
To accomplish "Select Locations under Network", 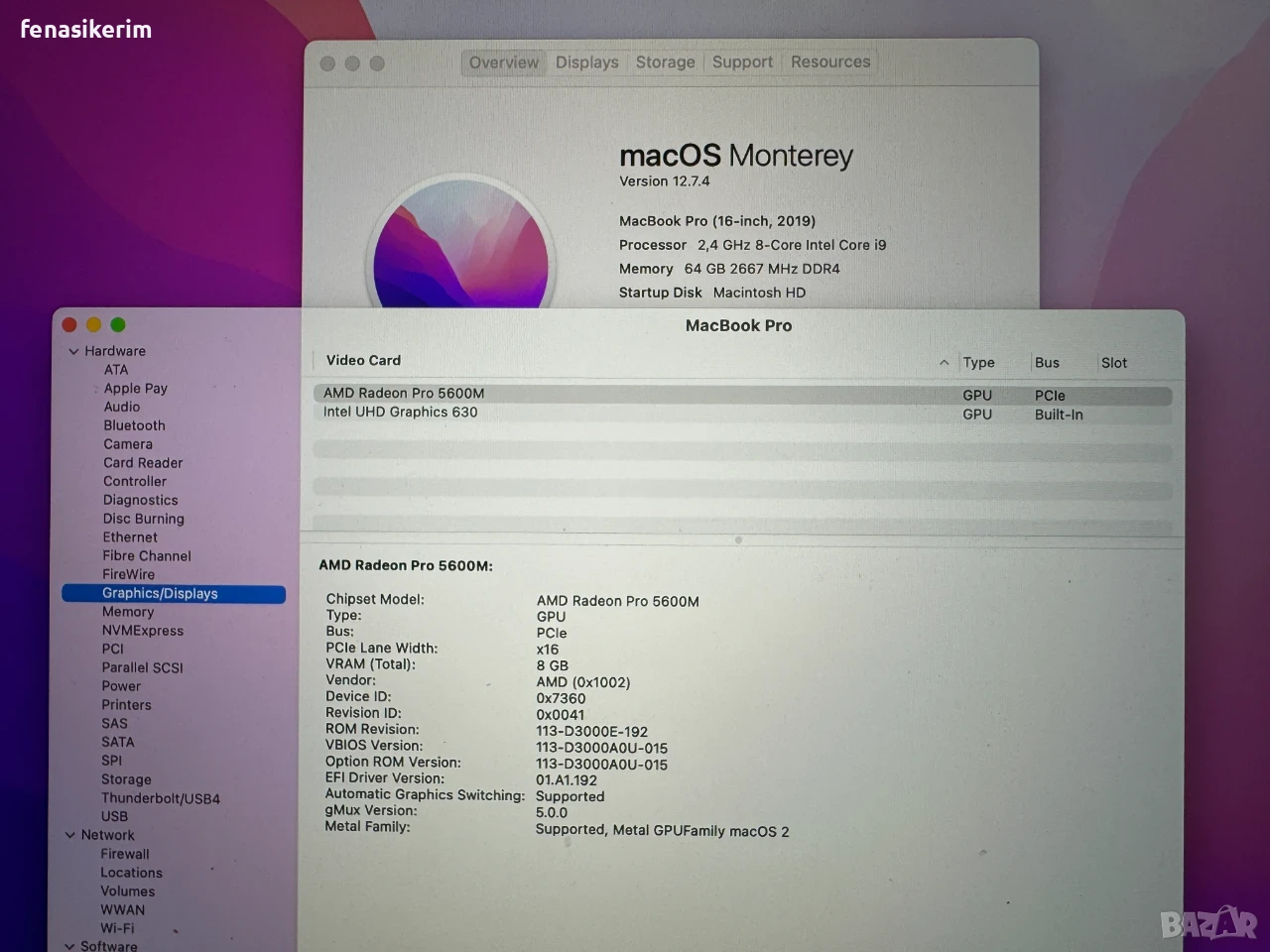I will tap(131, 873).
